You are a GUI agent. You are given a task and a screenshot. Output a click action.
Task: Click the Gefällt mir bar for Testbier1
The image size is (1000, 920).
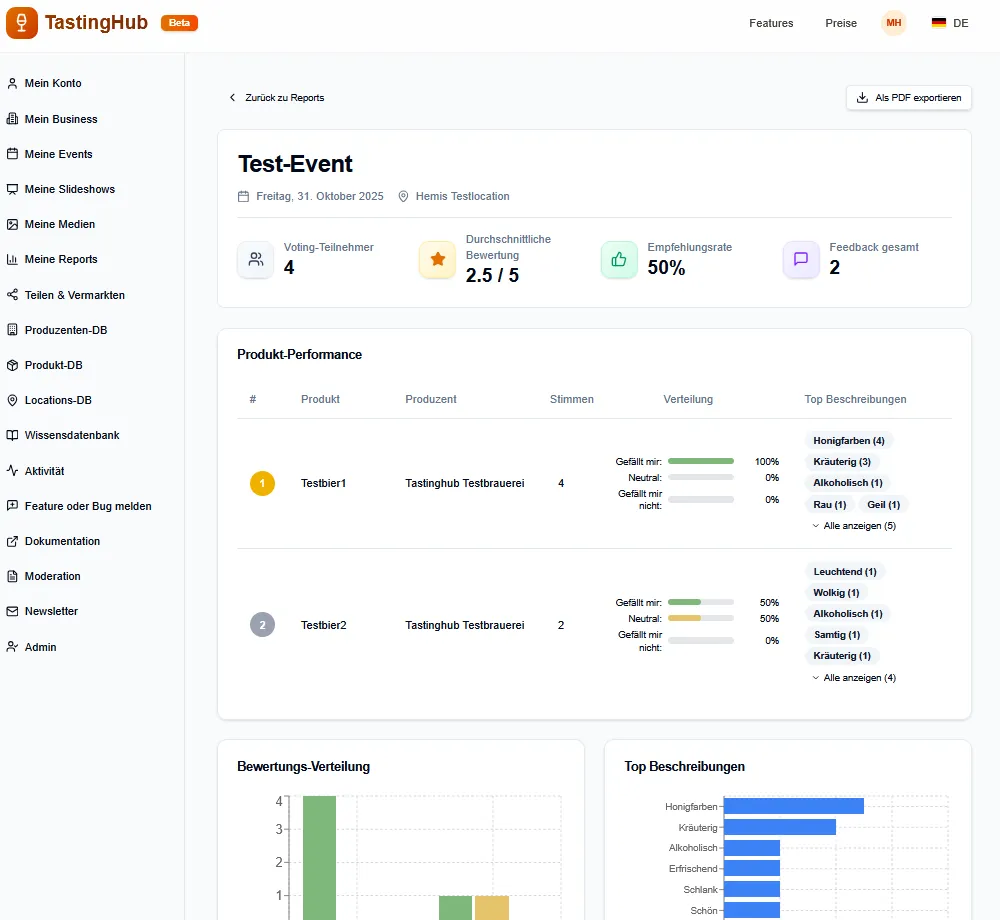(700, 462)
